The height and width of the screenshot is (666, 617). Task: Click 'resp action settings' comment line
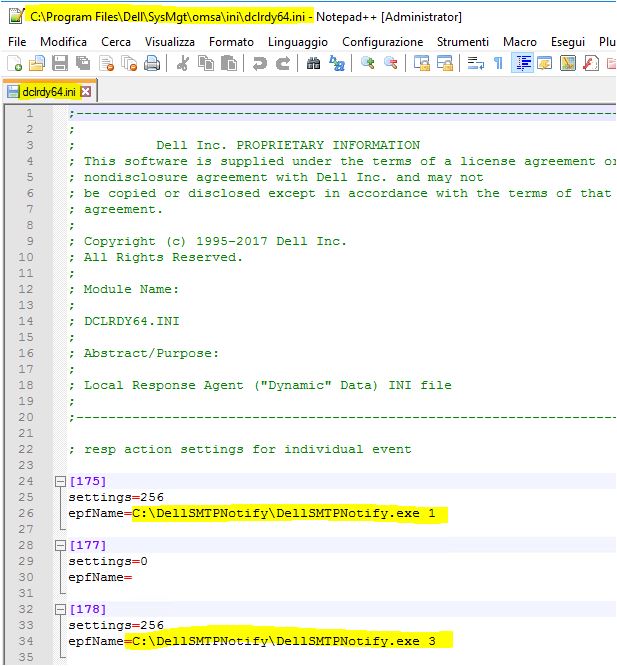pyautogui.click(x=240, y=449)
